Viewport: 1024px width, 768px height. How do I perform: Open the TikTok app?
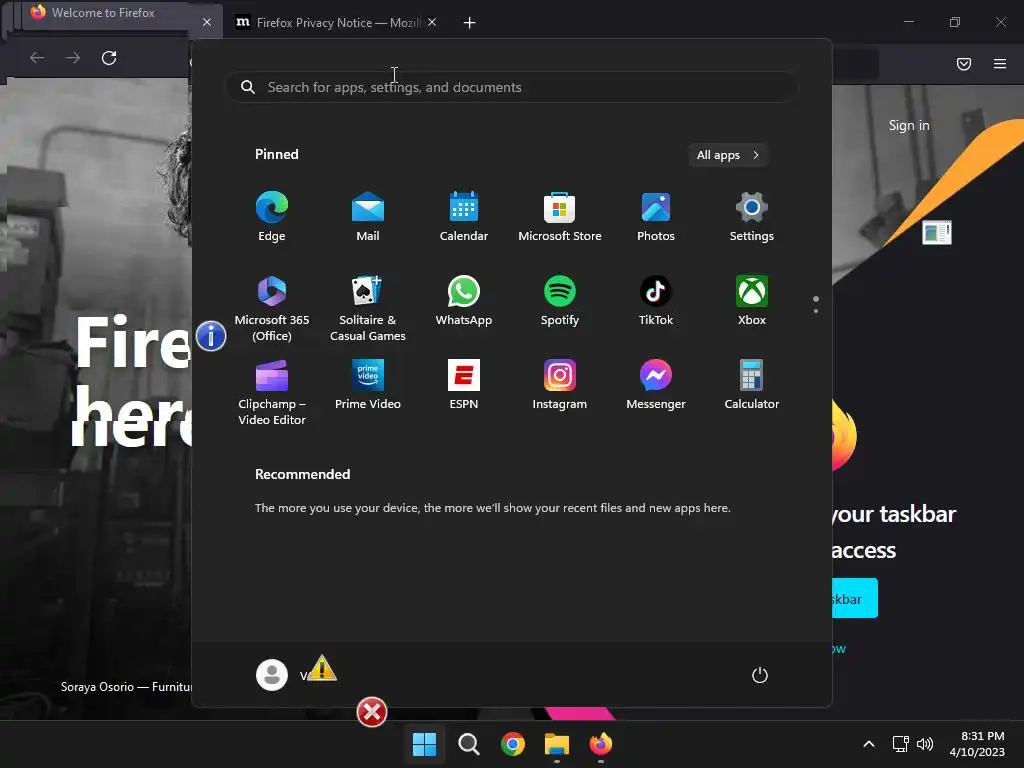[x=656, y=300]
